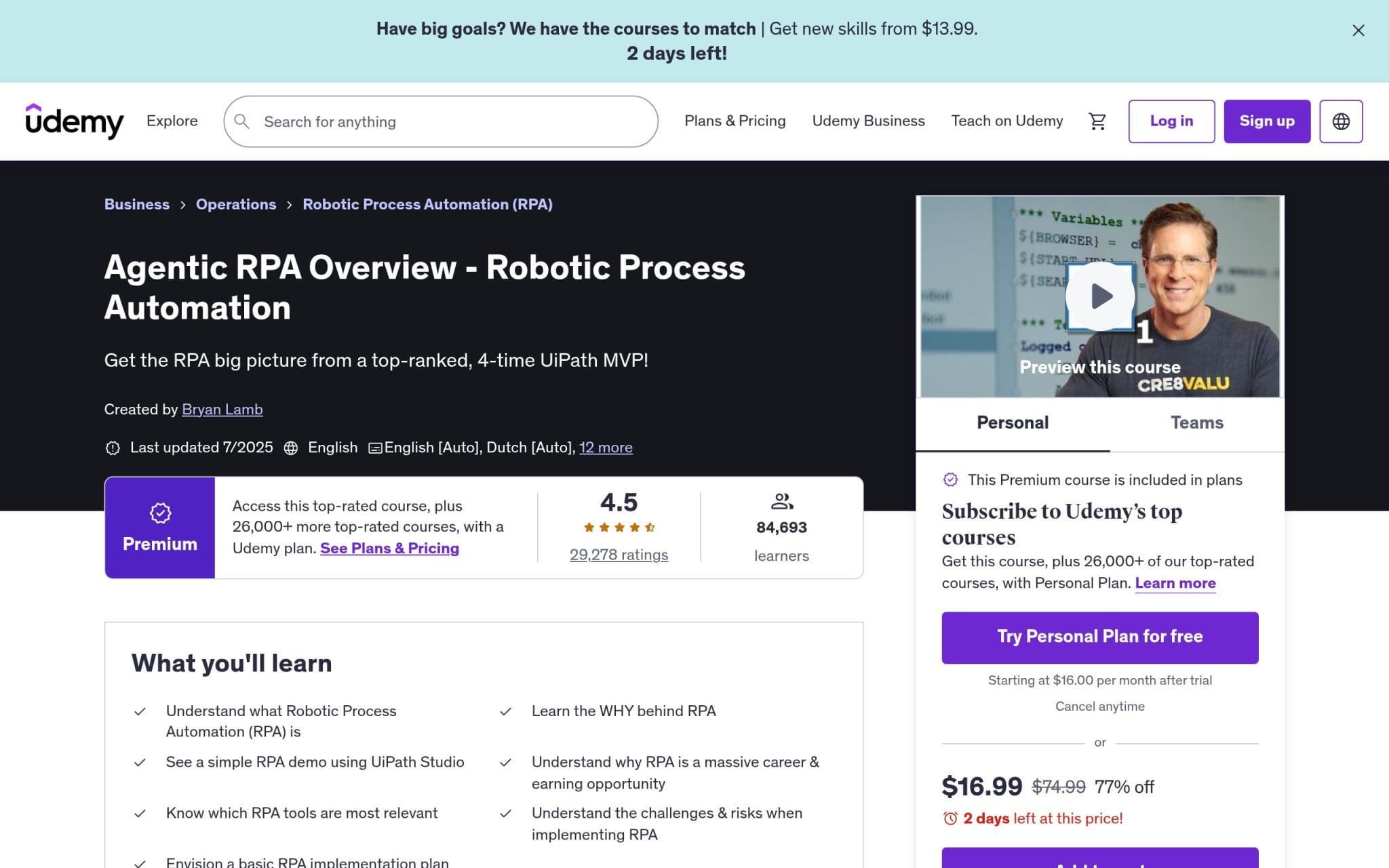
Task: Open Teach on Udemy
Action: pyautogui.click(x=1006, y=121)
